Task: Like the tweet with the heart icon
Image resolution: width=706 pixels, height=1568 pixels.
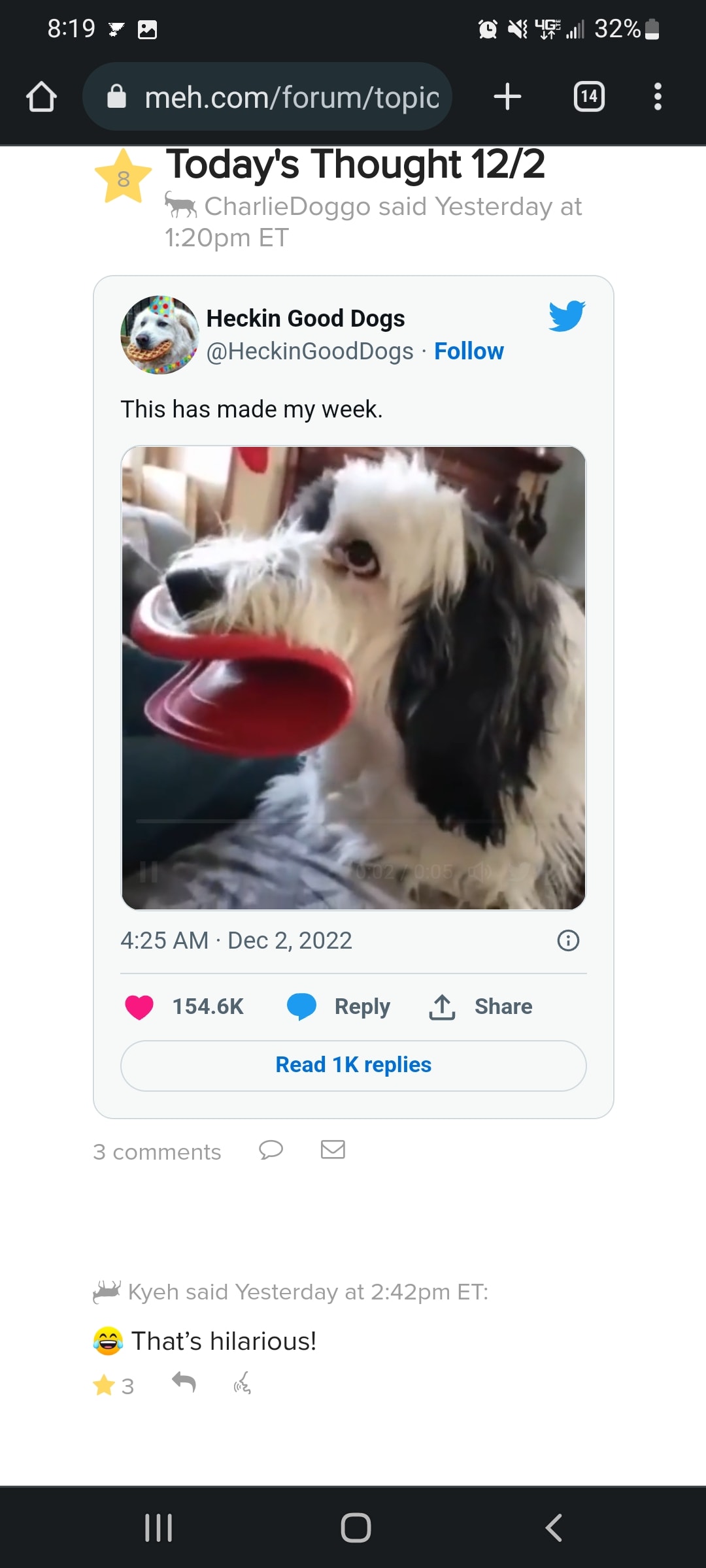Action: (x=139, y=1007)
